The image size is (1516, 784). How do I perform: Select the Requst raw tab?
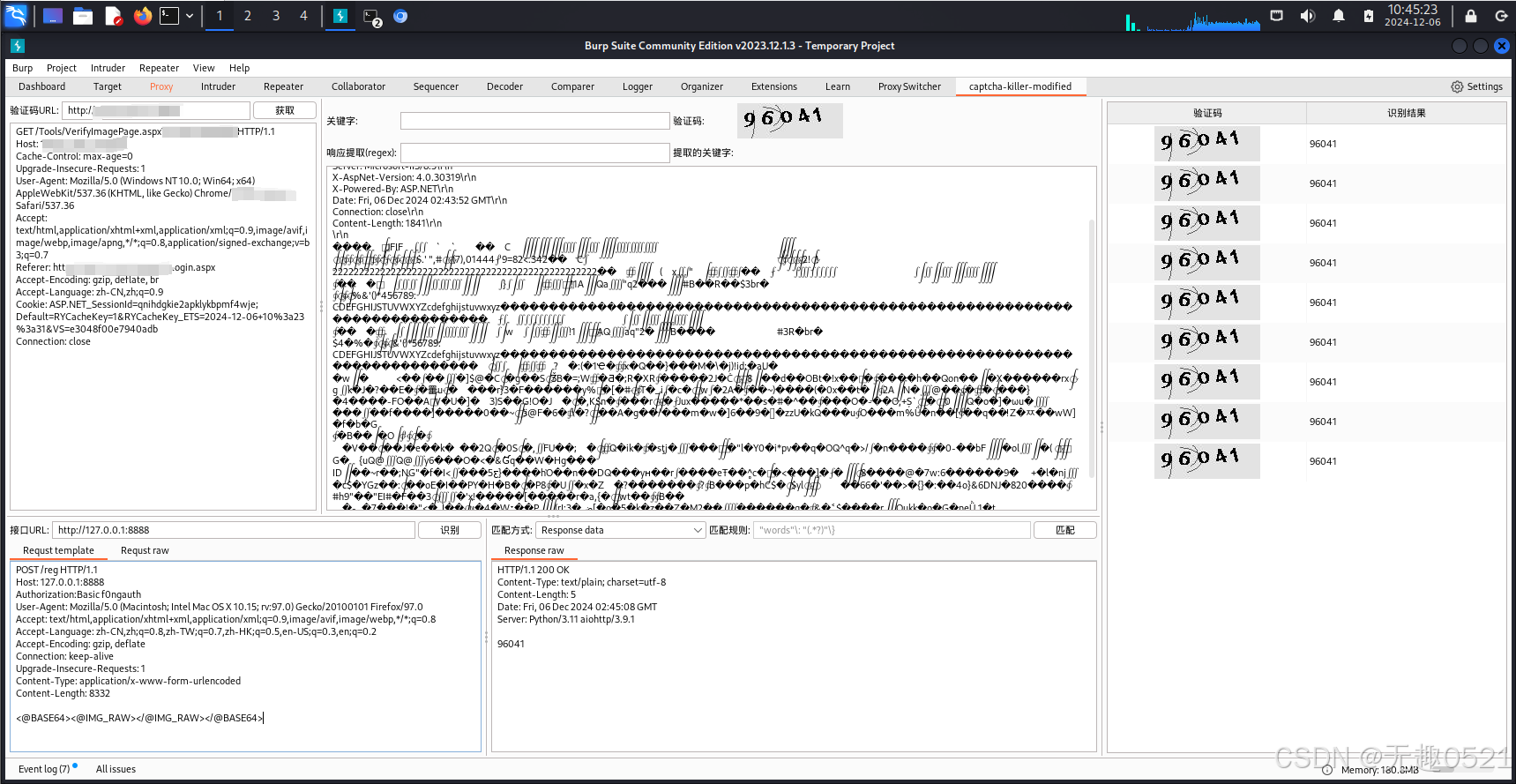145,550
